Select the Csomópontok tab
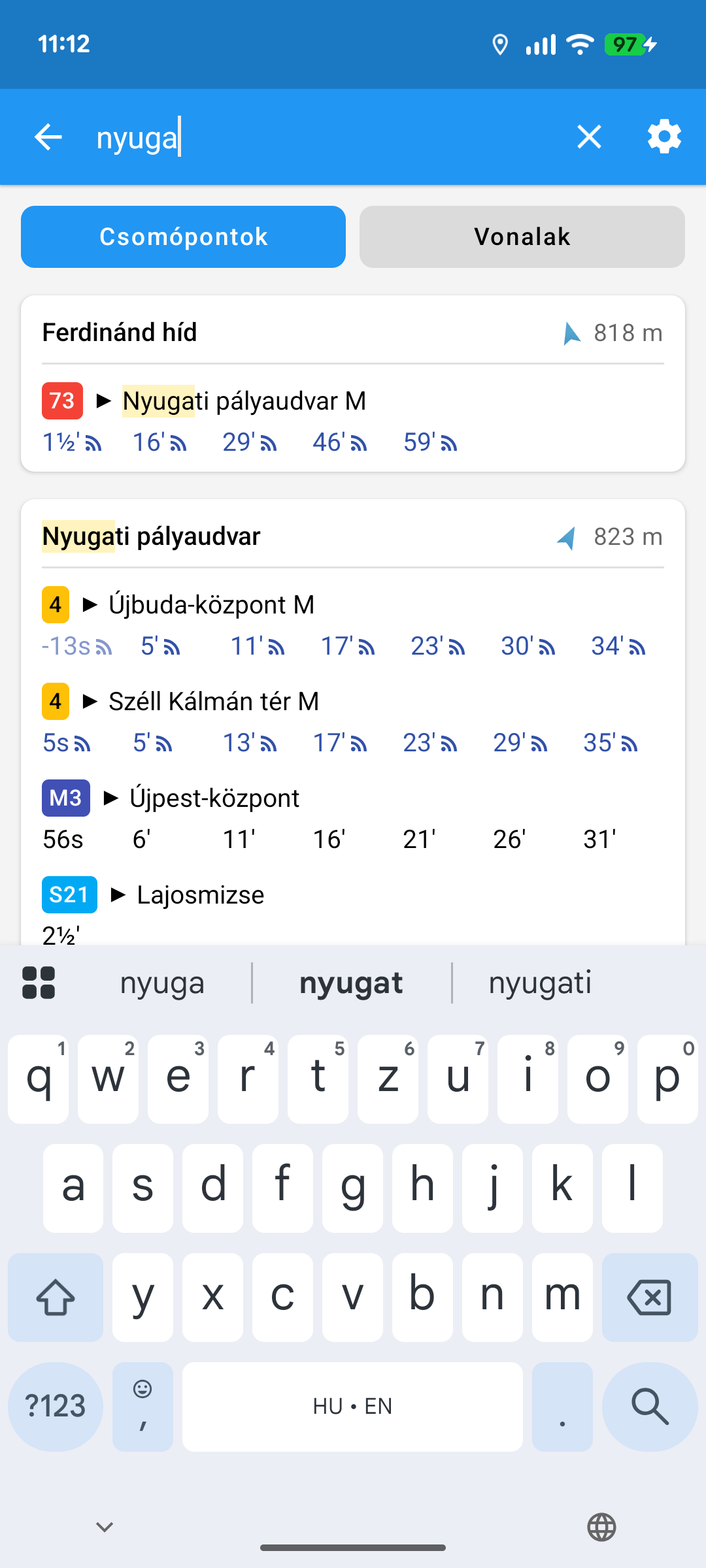This screenshot has width=706, height=1568. (183, 237)
